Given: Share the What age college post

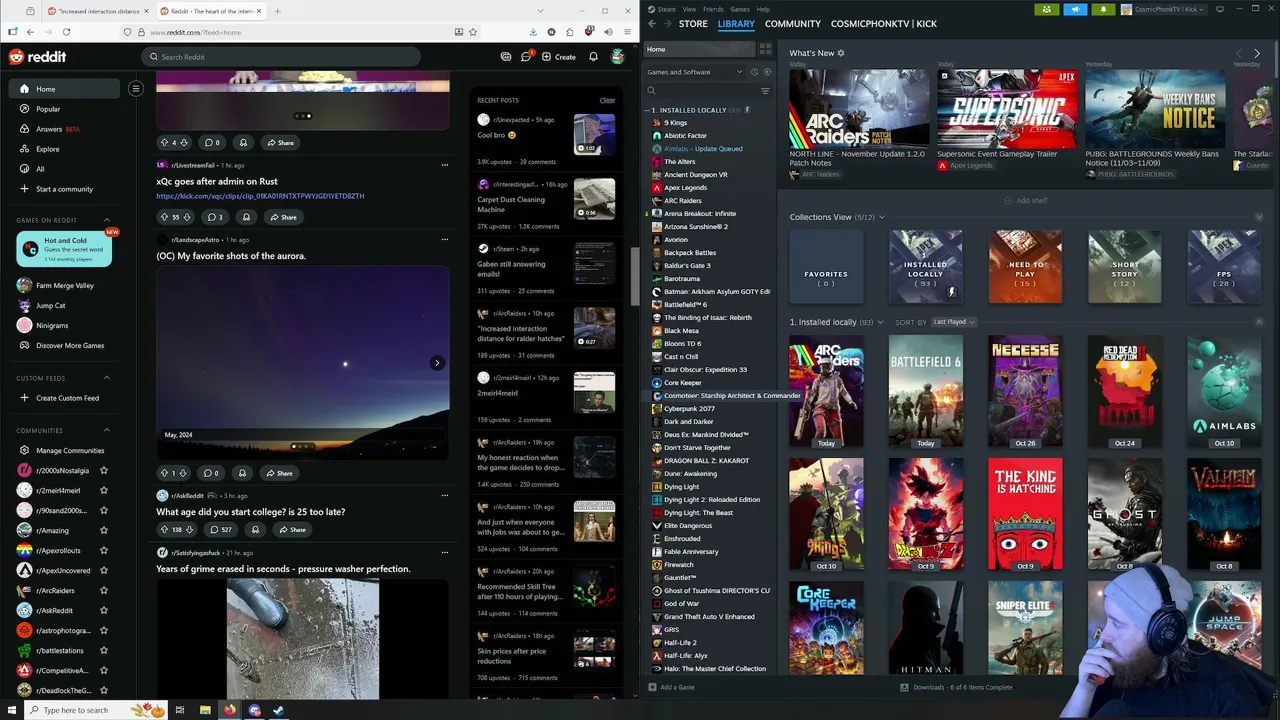Looking at the screenshot, I should click(x=293, y=530).
